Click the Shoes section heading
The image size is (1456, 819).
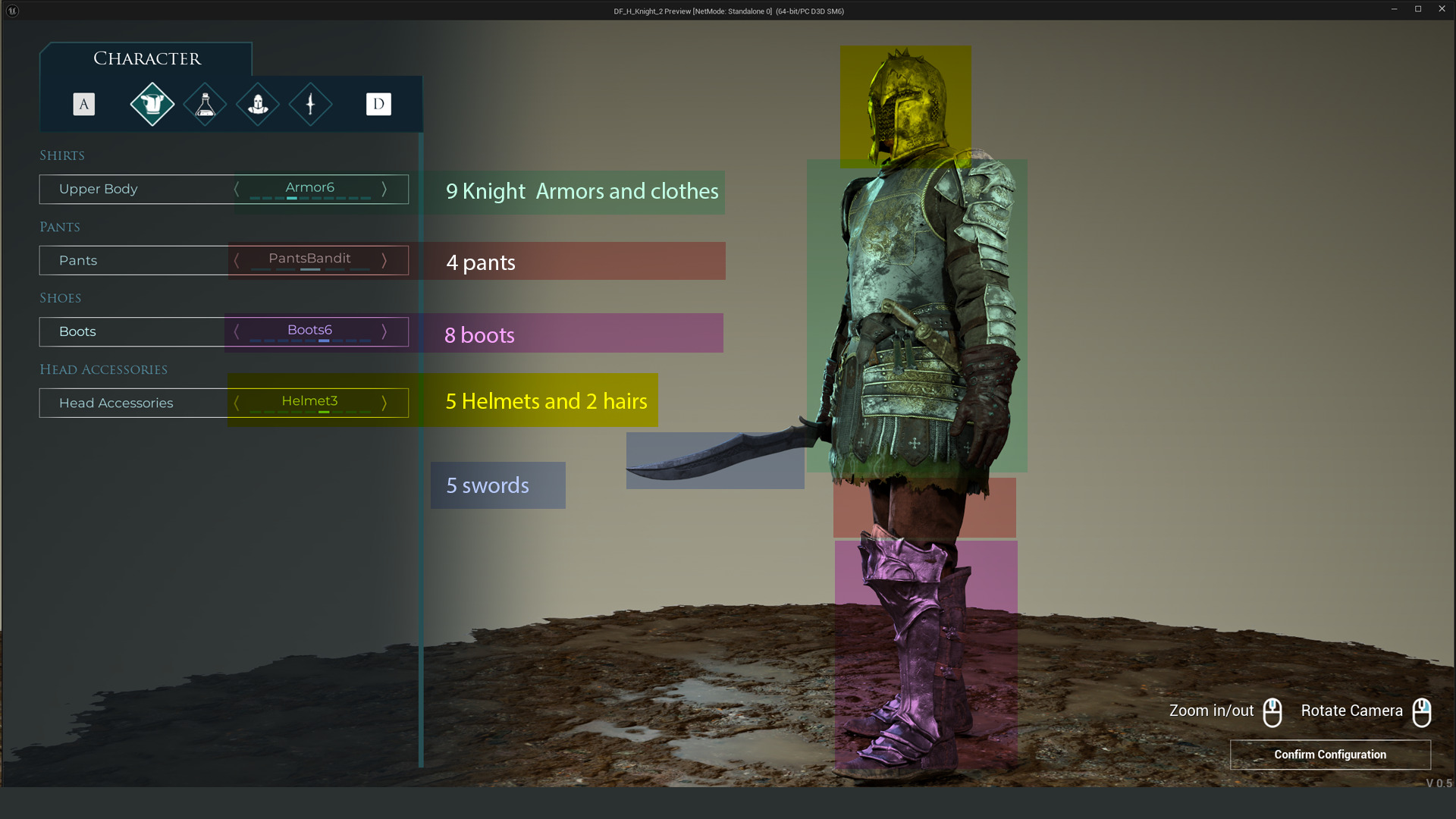[x=61, y=298]
